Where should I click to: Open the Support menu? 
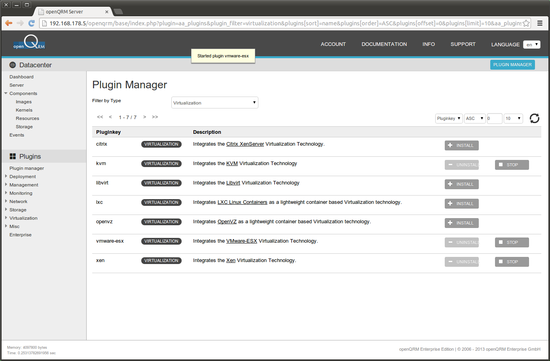coord(463,44)
